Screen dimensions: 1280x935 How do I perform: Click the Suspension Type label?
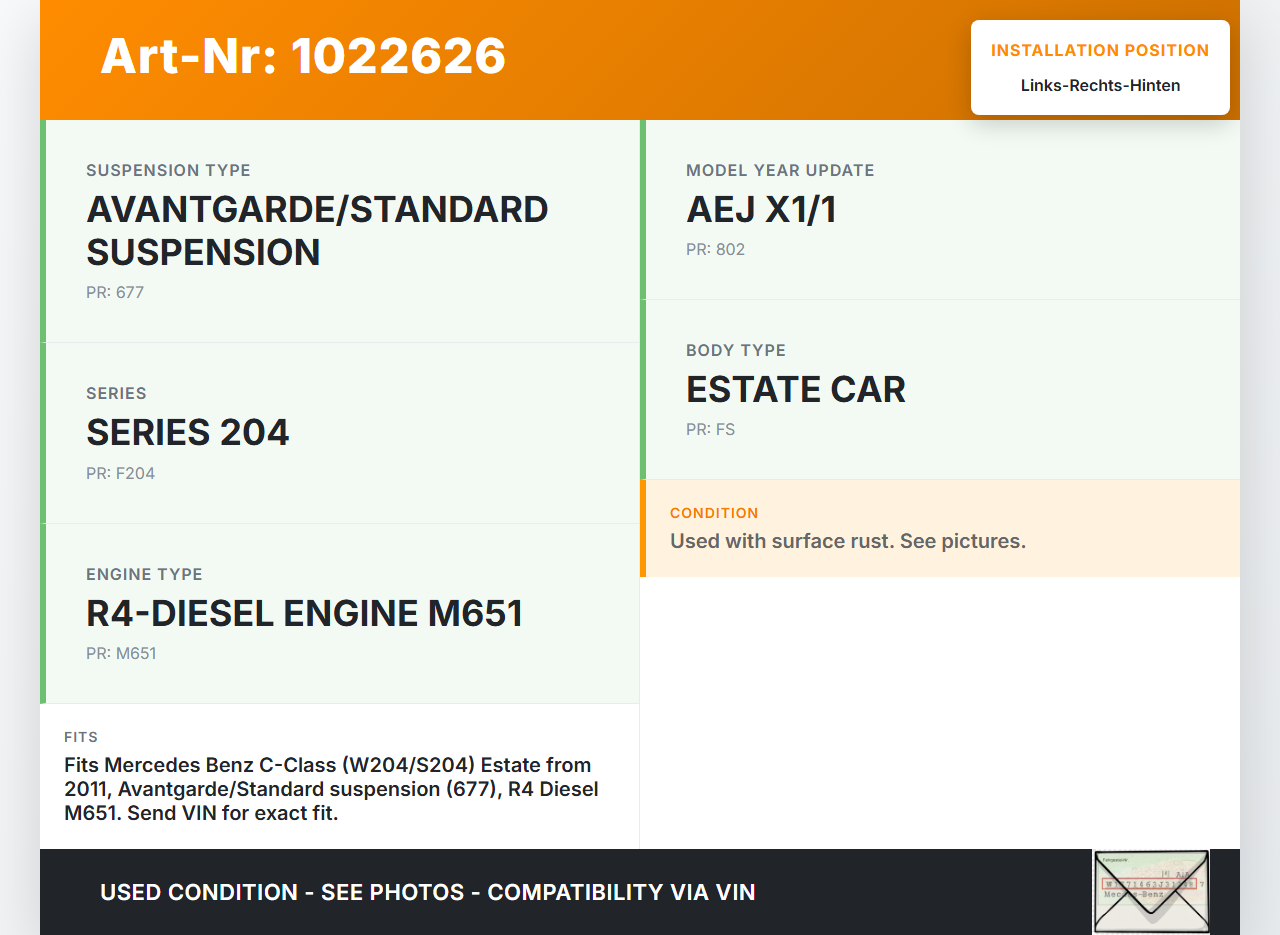point(168,171)
